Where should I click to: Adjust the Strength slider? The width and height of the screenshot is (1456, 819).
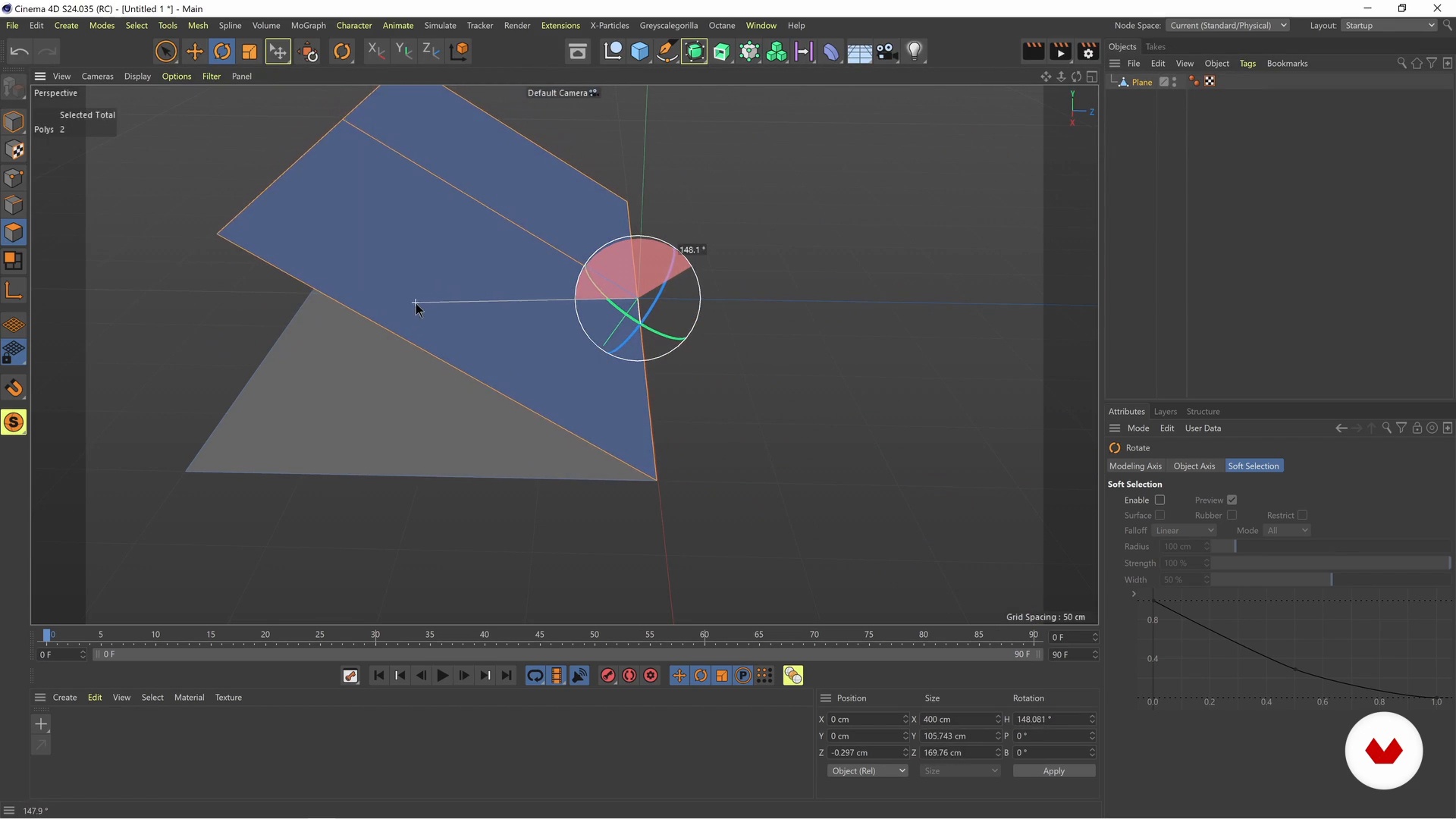1332,563
